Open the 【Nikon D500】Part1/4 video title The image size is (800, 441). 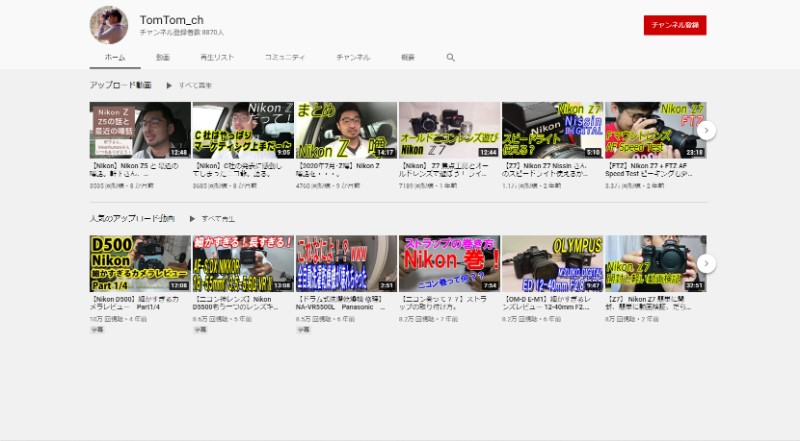pos(135,303)
